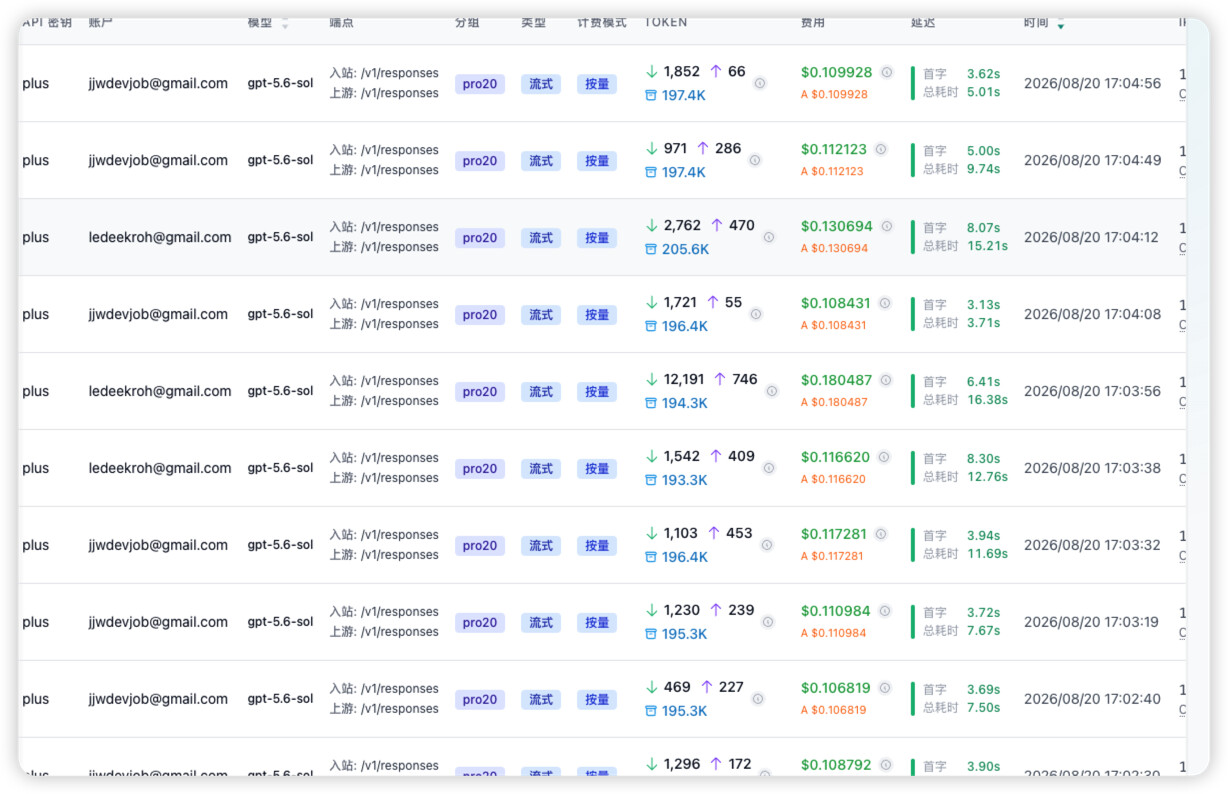1228x794 pixels.
Task: Click 流式 tag in the 17:04:49 row
Action: click(x=541, y=161)
